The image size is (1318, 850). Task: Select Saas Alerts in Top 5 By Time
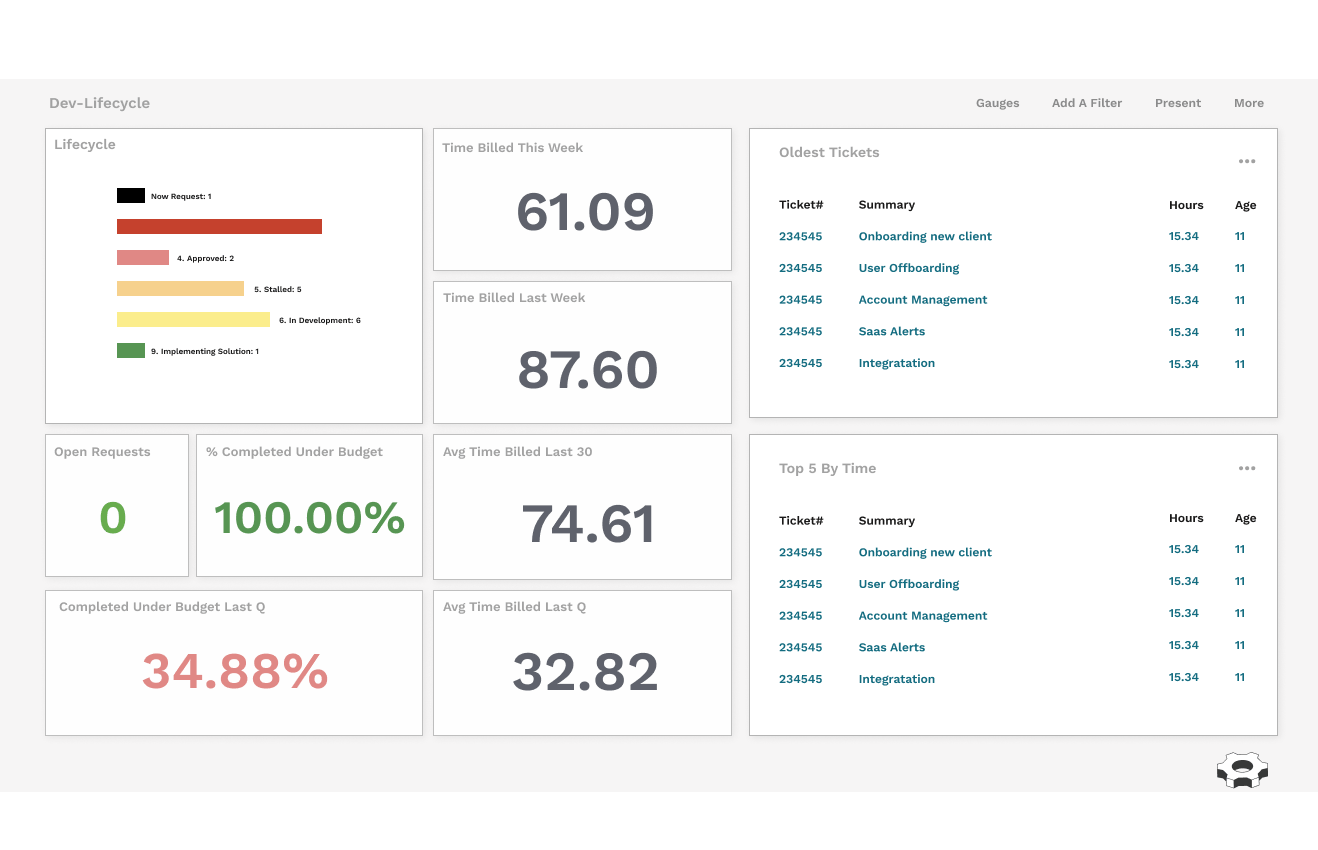pos(891,647)
